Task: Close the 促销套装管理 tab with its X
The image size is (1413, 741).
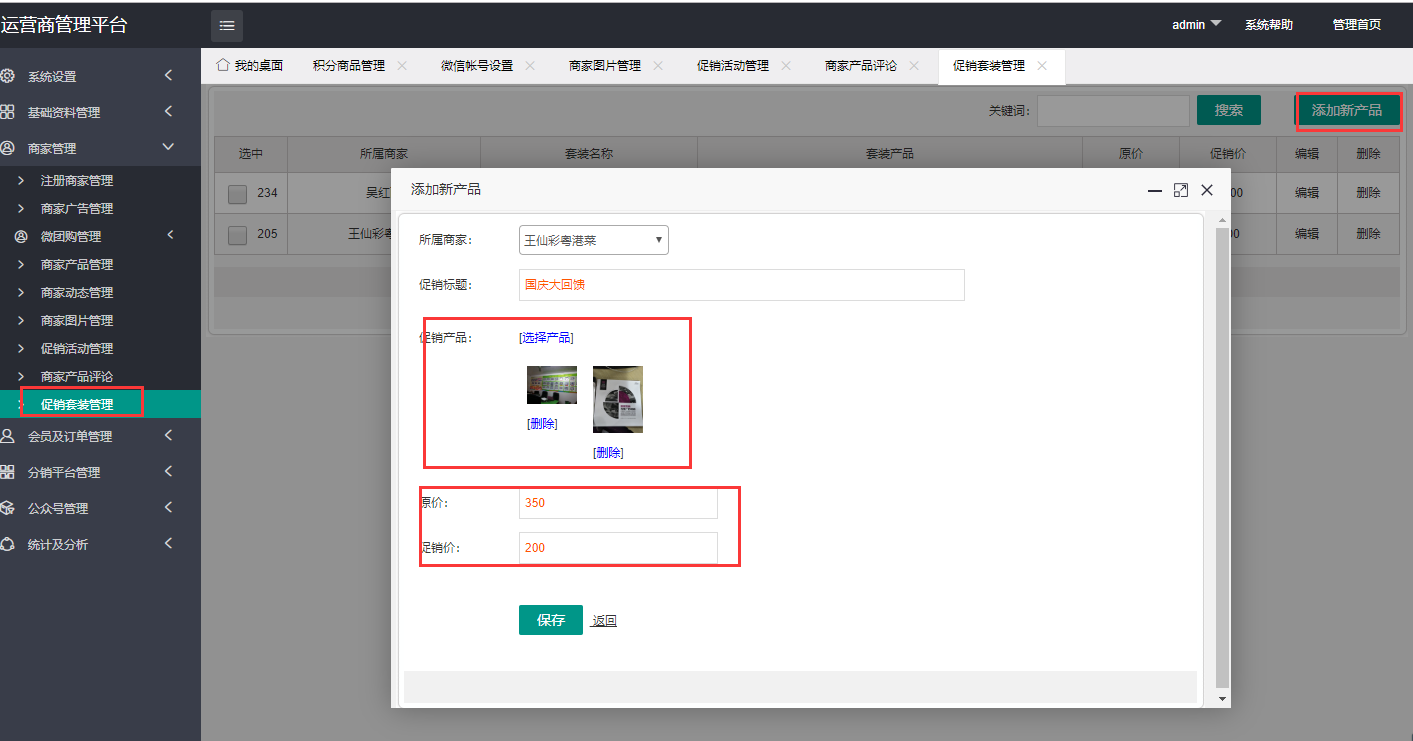Action: (x=1042, y=66)
